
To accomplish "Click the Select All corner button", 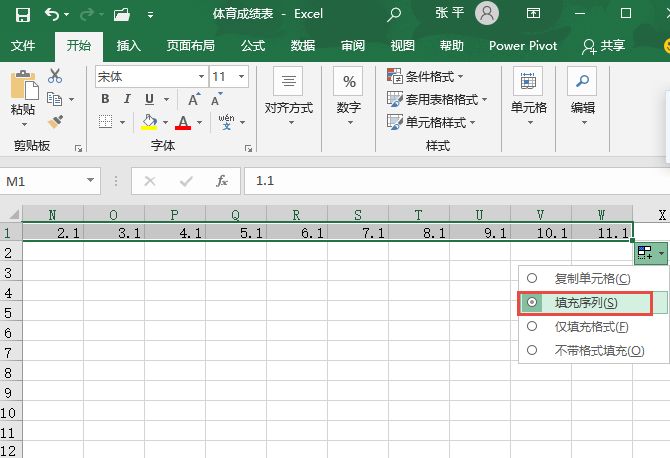I will [12, 214].
